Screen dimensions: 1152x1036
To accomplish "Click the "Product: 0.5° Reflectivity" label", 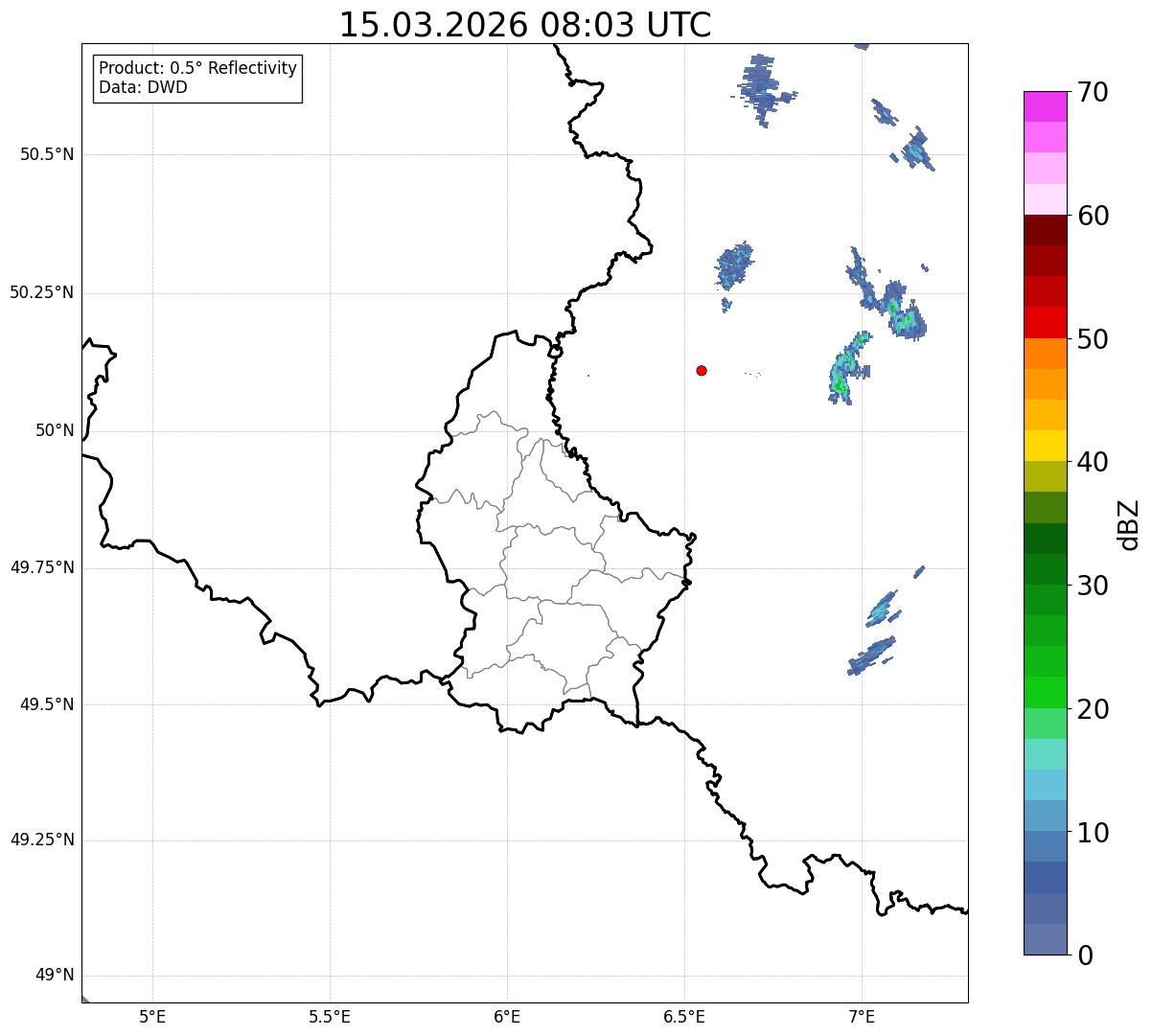I will (198, 69).
